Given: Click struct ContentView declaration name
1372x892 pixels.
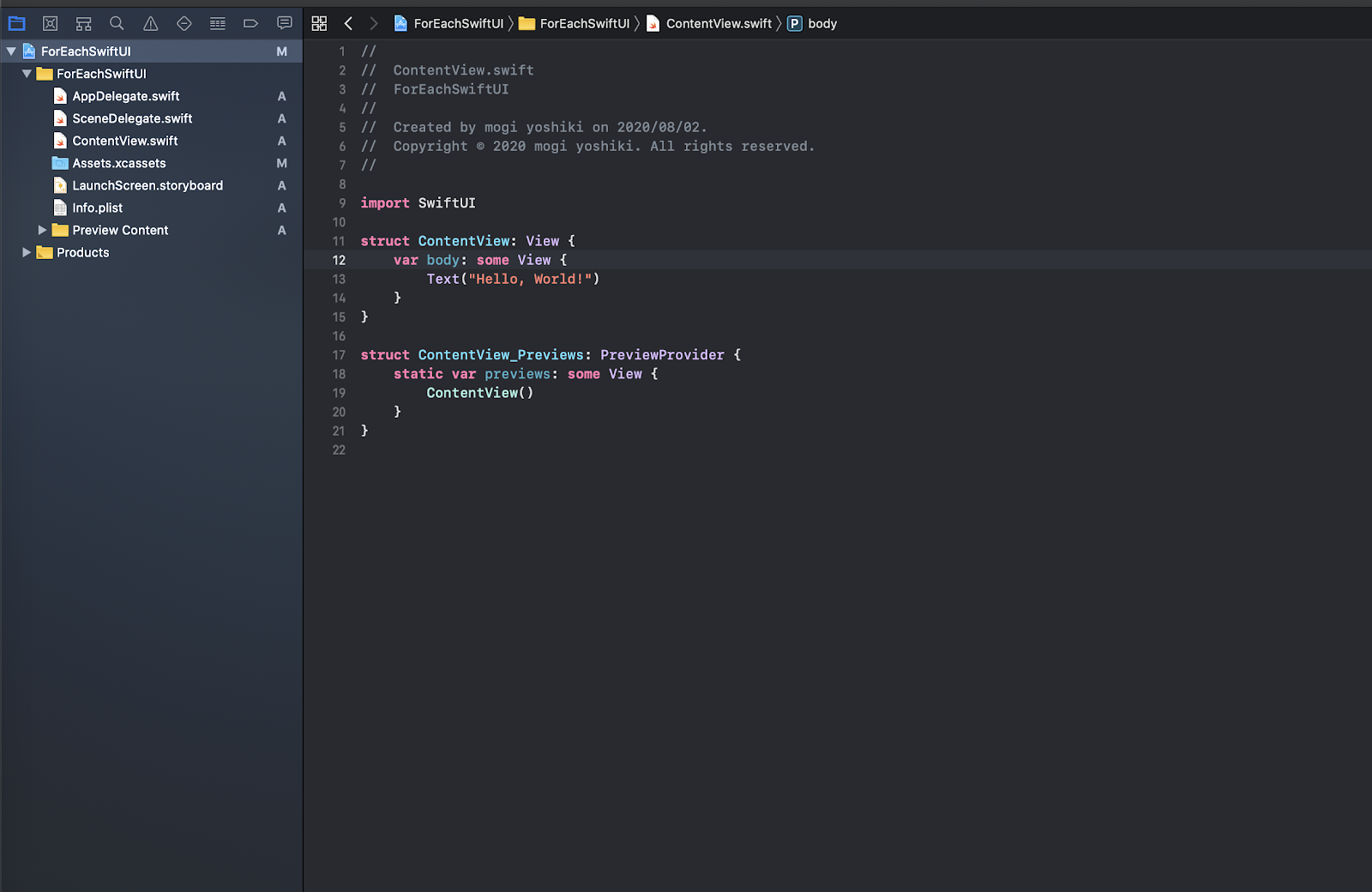Looking at the screenshot, I should coord(464,241).
